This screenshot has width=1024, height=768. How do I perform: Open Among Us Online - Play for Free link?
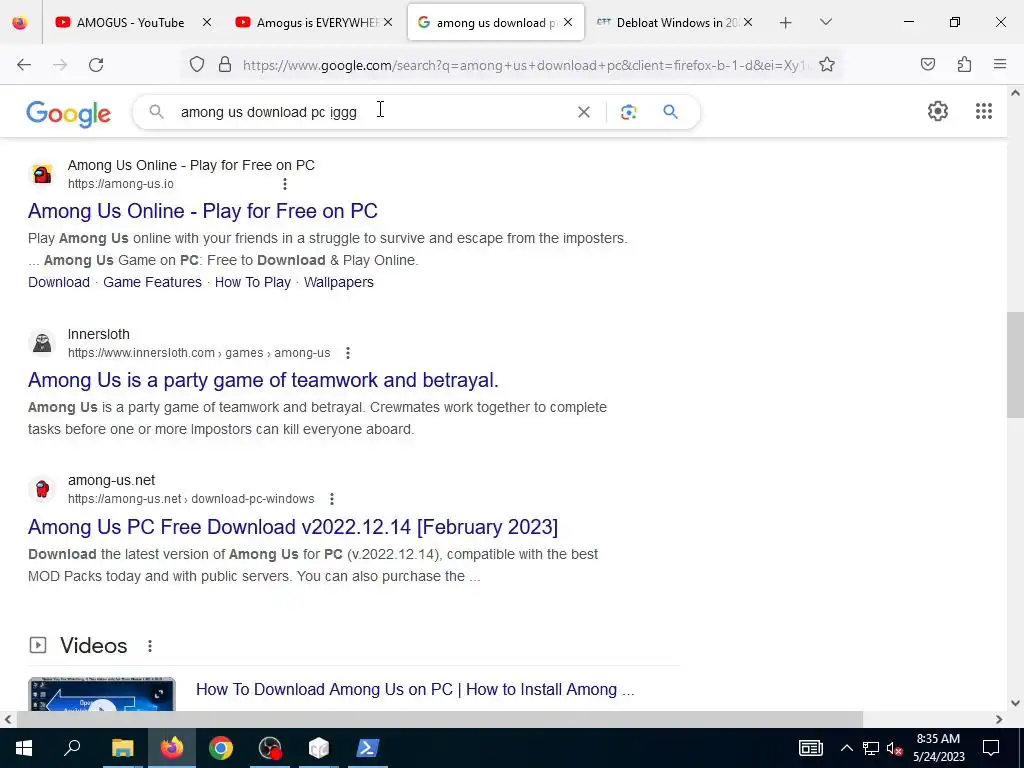click(x=202, y=211)
